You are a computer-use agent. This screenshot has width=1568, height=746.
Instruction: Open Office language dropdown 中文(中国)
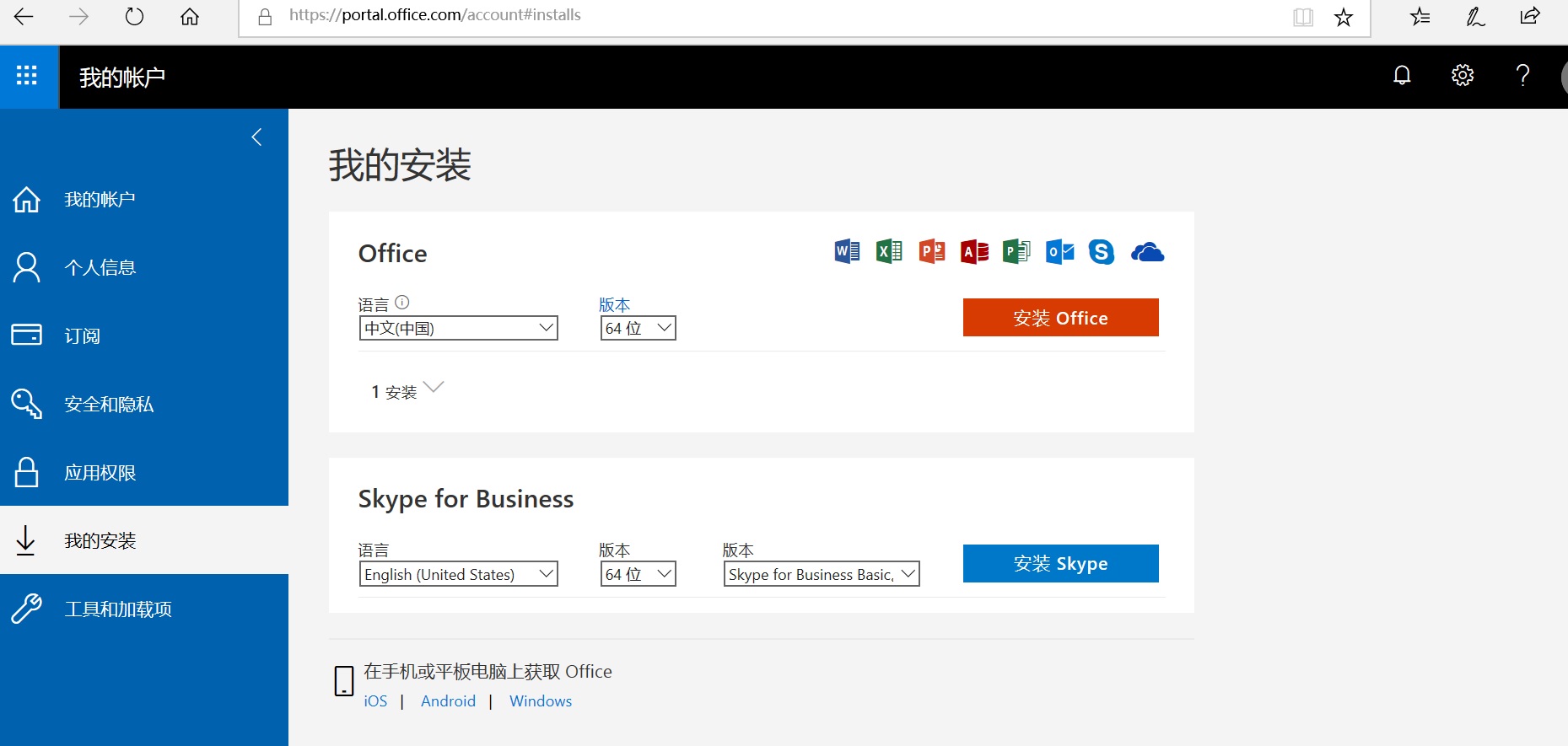(x=459, y=328)
